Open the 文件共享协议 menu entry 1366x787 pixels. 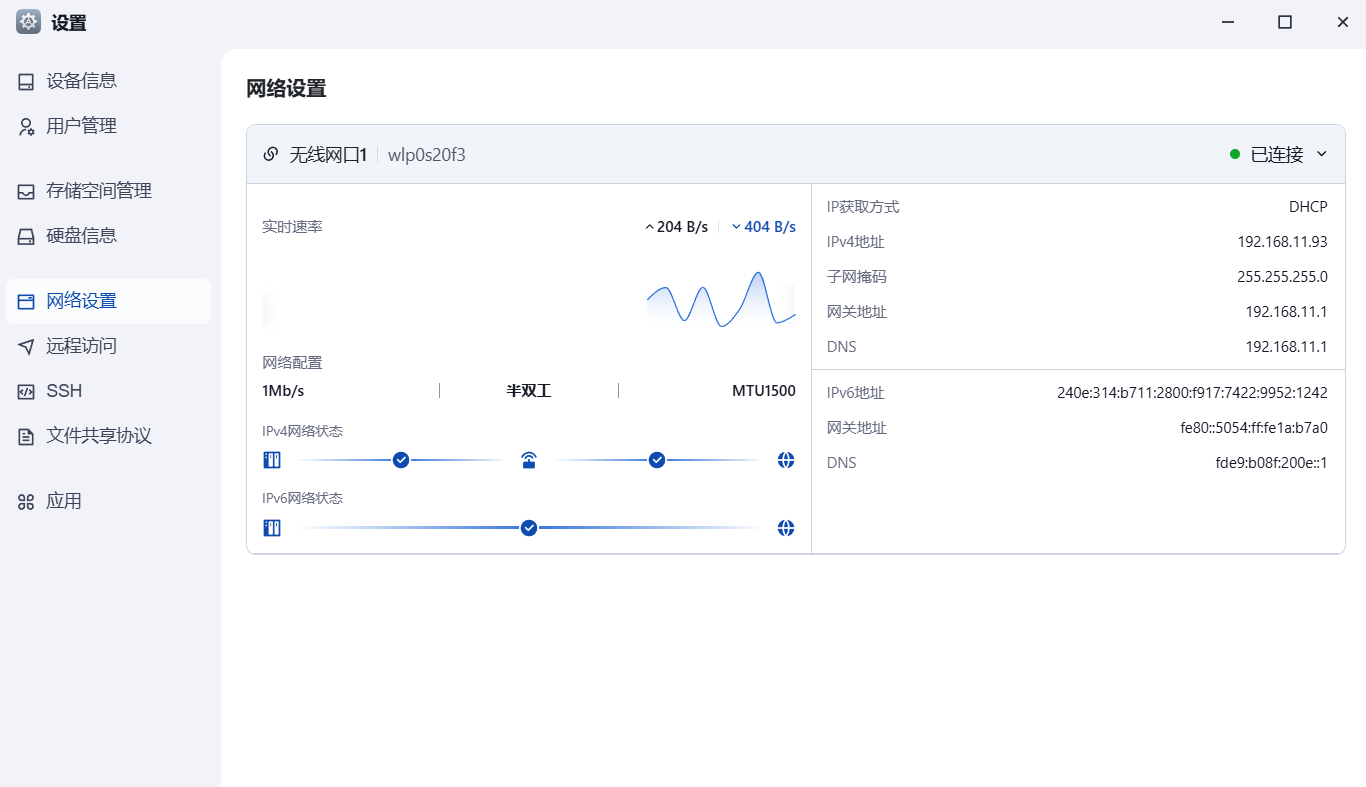(98, 436)
